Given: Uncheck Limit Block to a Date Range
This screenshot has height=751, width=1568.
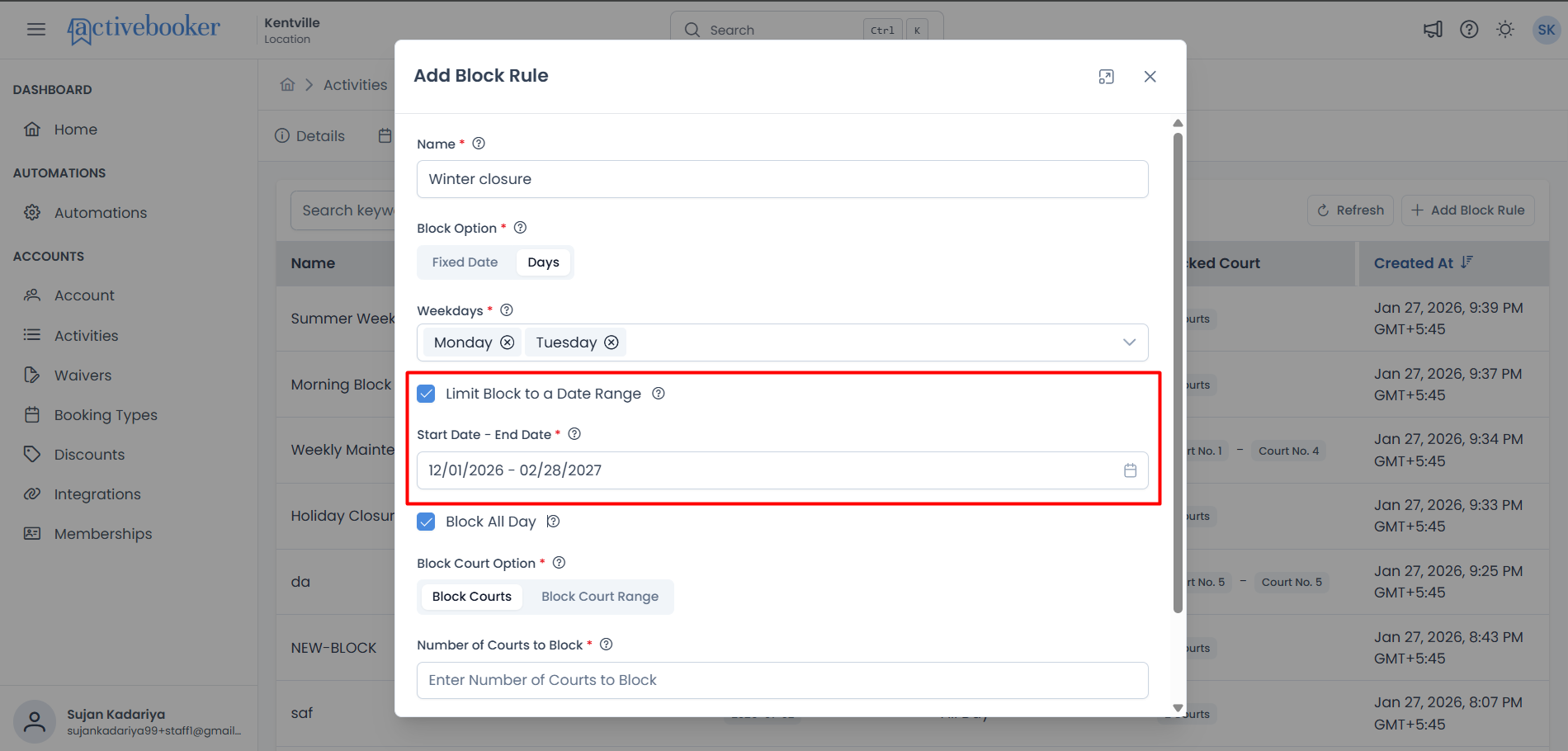Looking at the screenshot, I should point(426,394).
